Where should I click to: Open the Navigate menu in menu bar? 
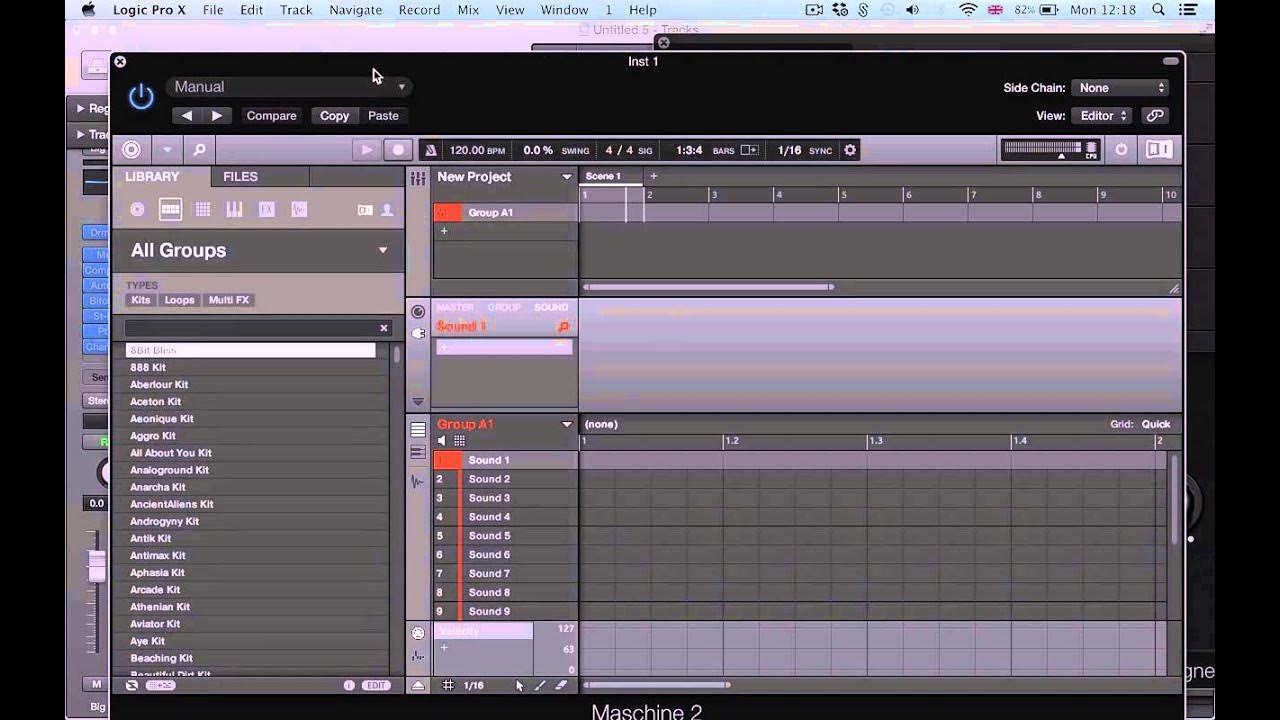pyautogui.click(x=356, y=10)
